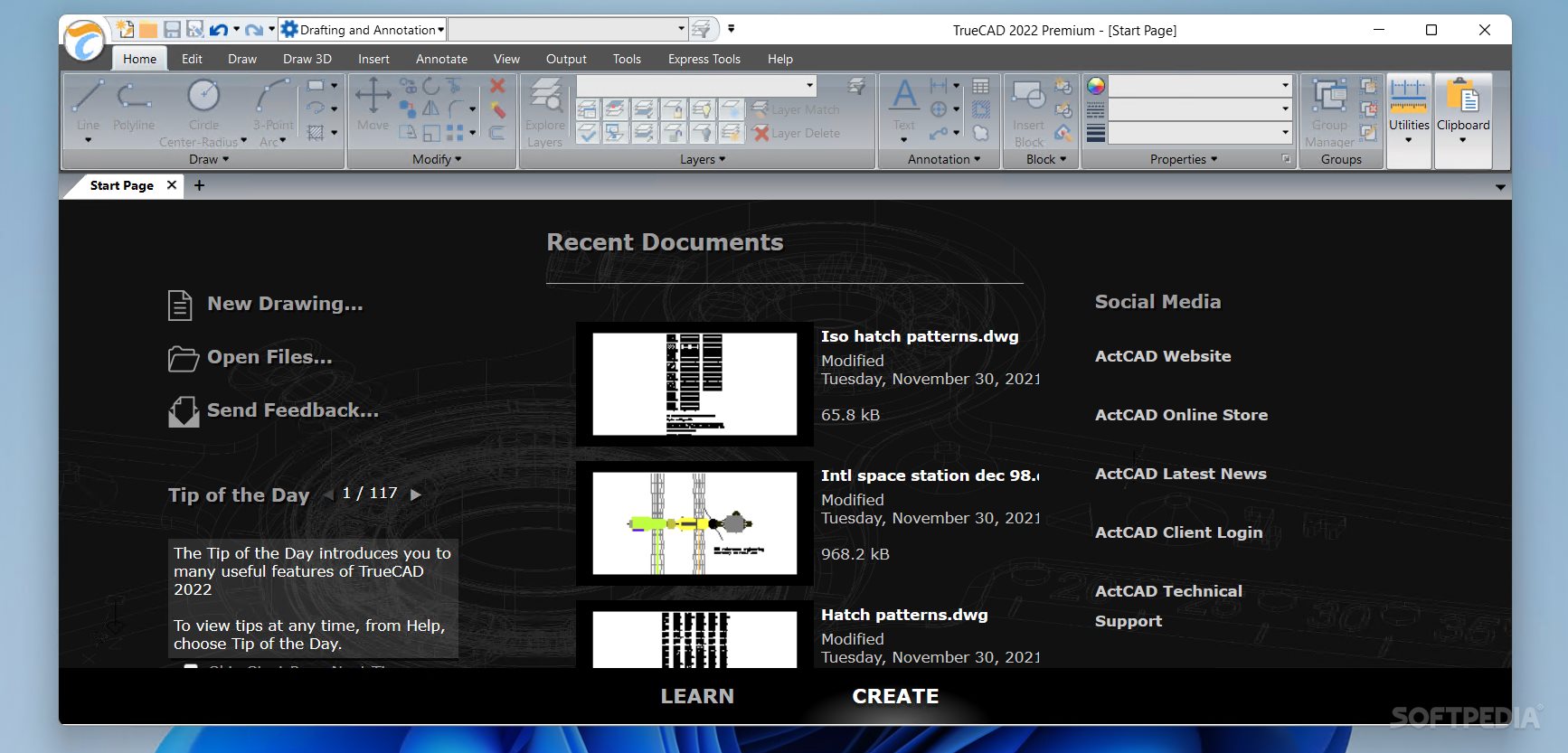Open the layer selection dropdown in Layers panel
The image size is (1568, 753).
pyautogui.click(x=696, y=86)
